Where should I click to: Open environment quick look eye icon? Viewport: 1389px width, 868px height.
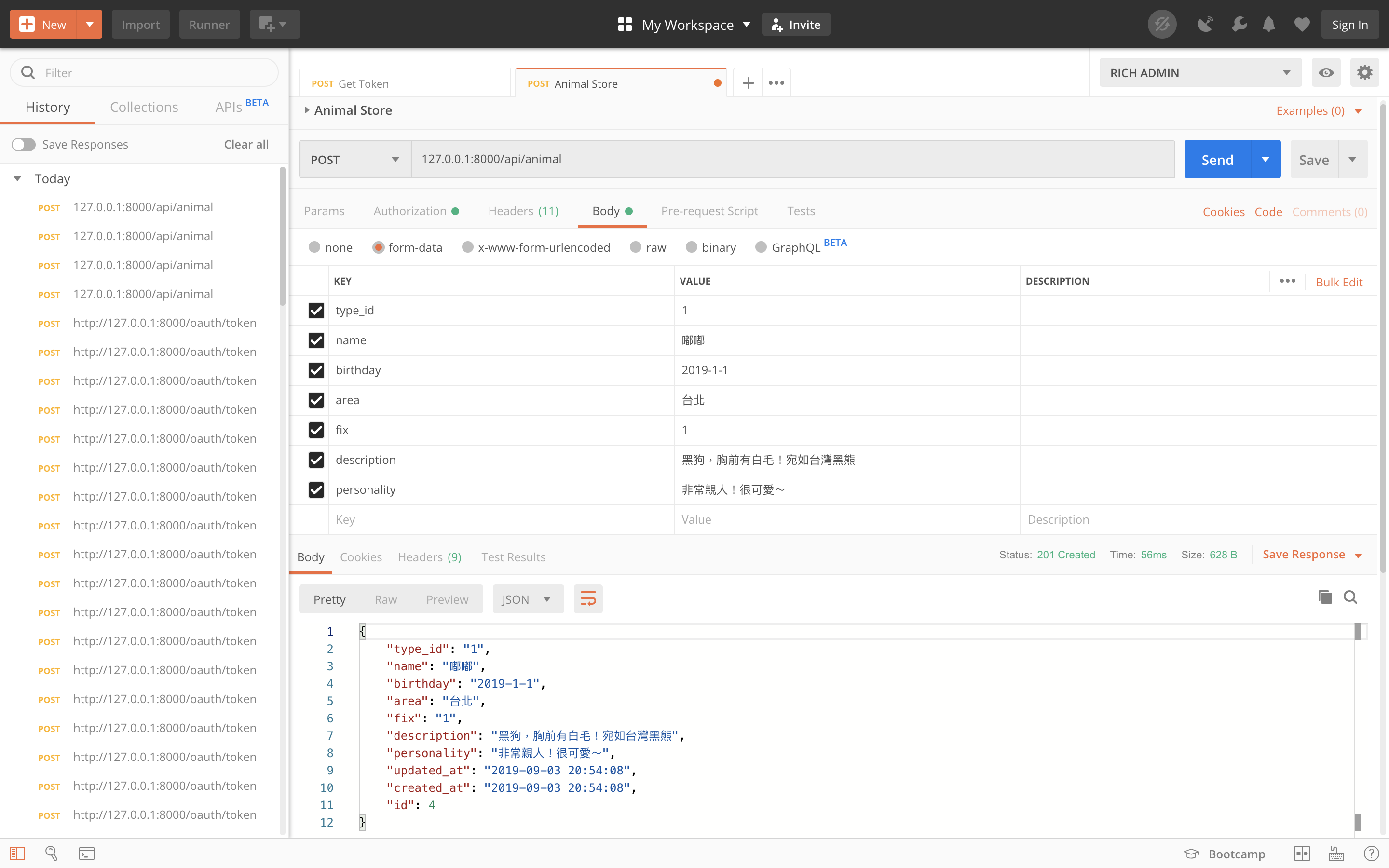click(1326, 72)
